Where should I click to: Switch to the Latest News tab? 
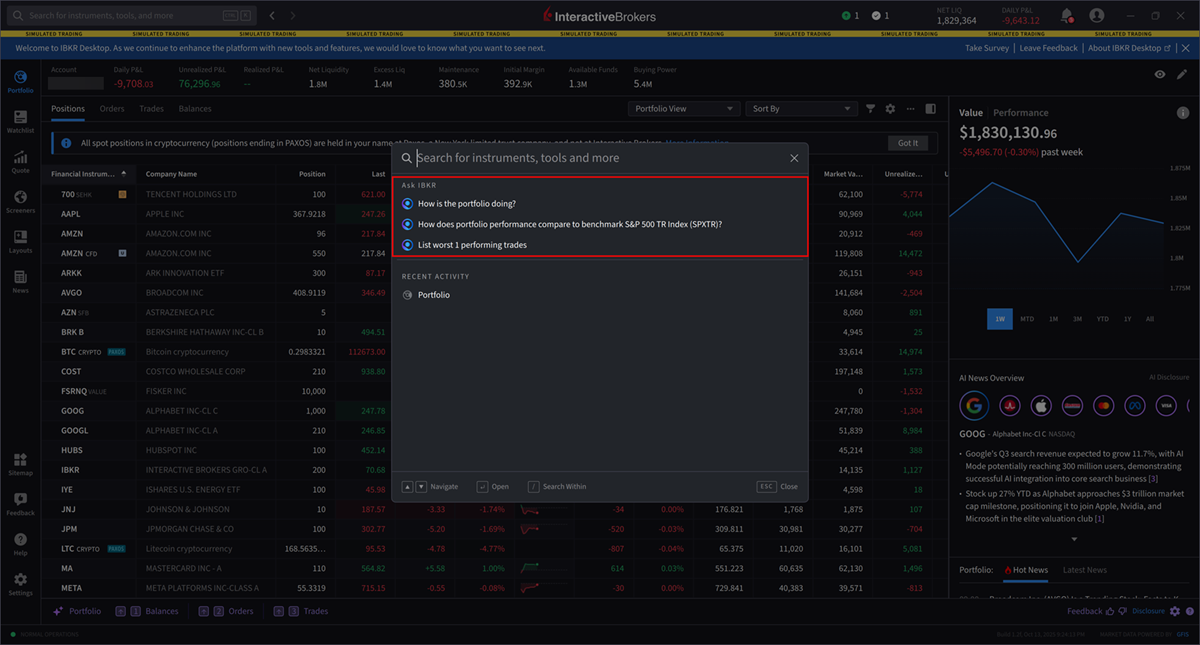click(x=1085, y=570)
